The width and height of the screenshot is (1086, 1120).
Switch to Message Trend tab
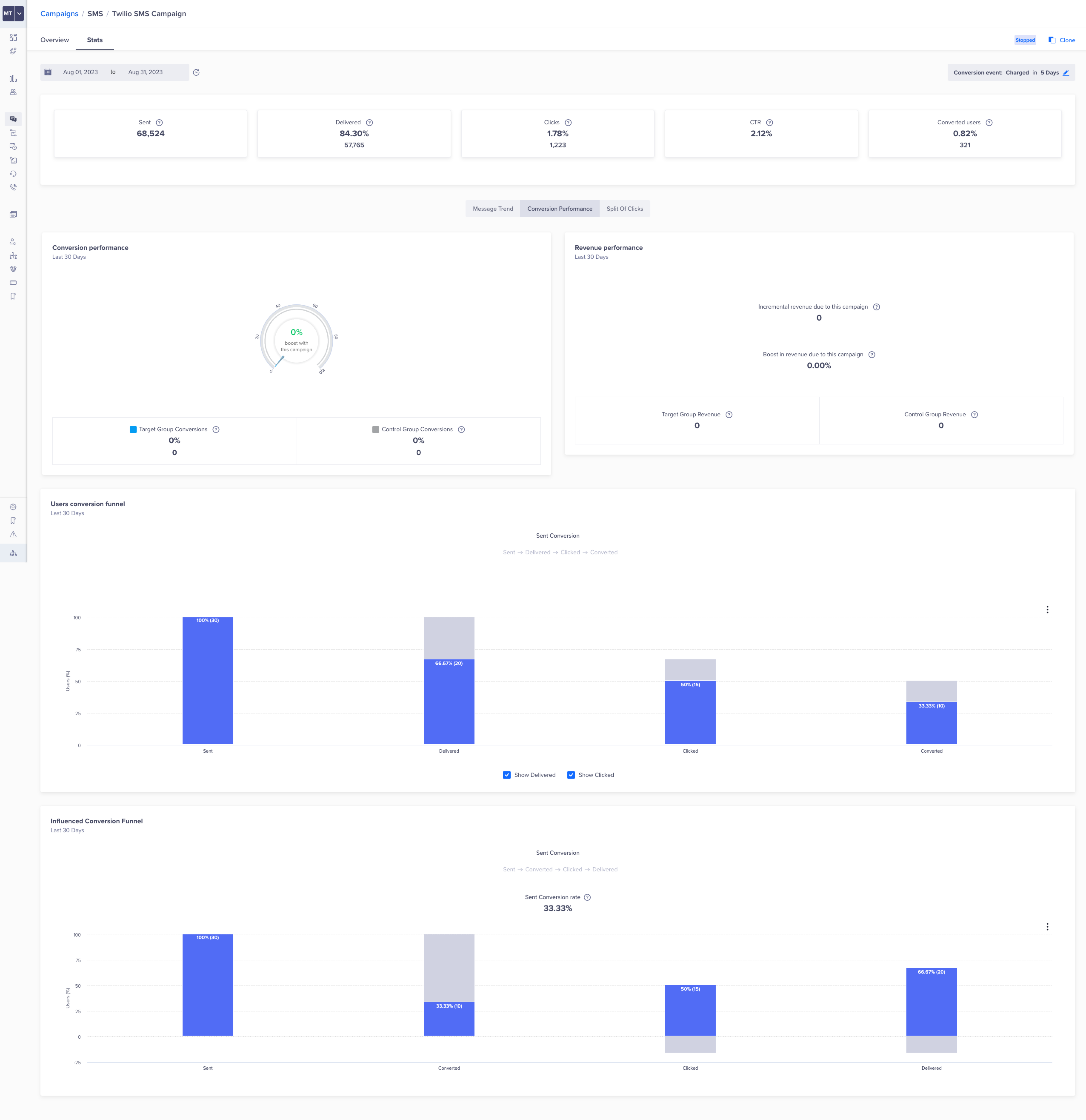pos(493,209)
